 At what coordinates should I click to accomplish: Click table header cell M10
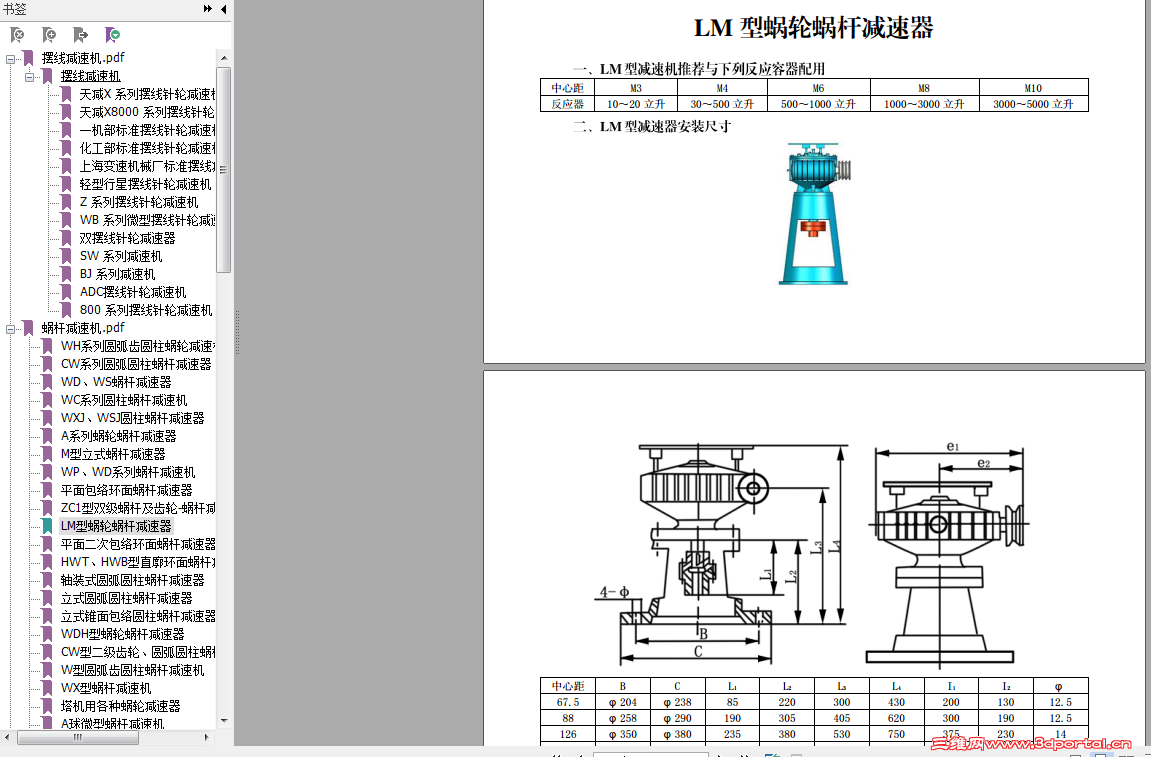point(1033,88)
